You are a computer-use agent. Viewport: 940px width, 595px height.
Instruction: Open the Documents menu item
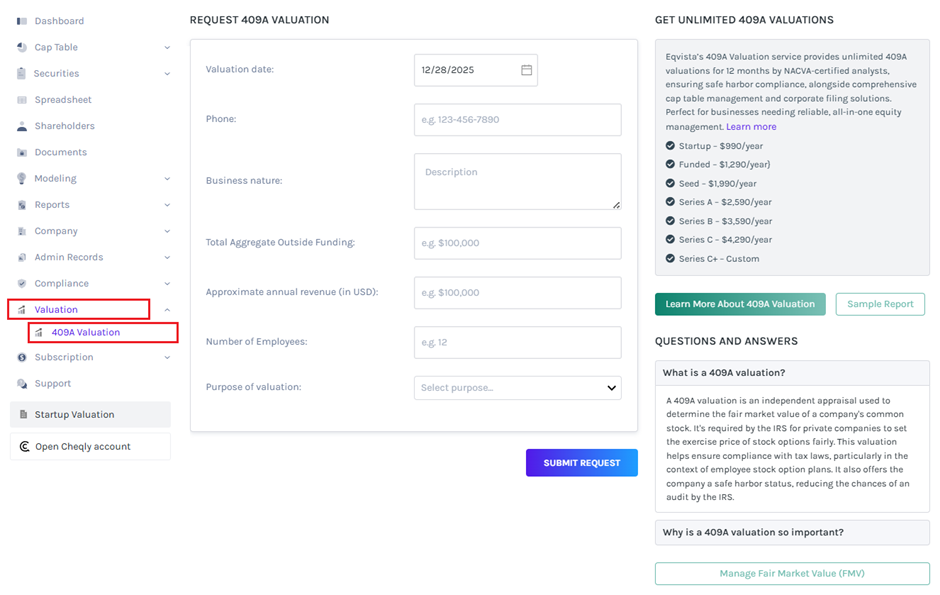click(x=60, y=152)
